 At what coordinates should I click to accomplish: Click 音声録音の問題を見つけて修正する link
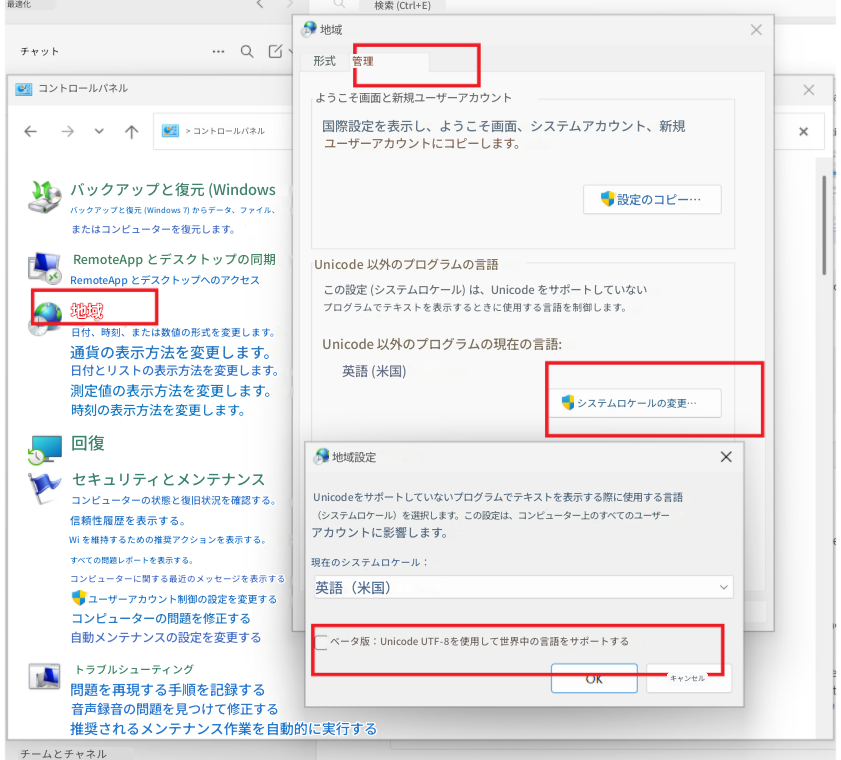coord(174,710)
